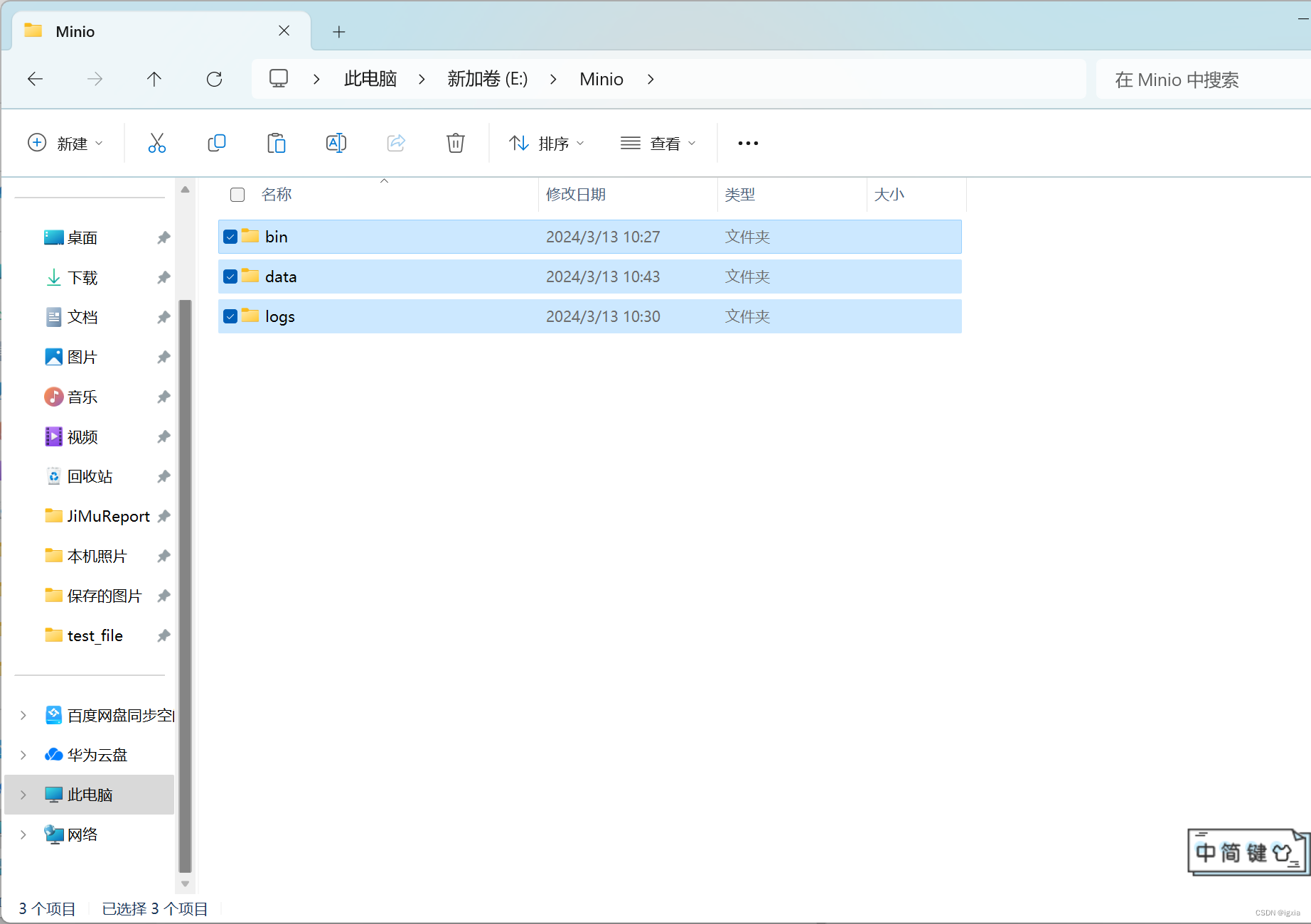Image resolution: width=1311 pixels, height=924 pixels.
Task: Click the Rename icon in toolbar
Action: [336, 143]
